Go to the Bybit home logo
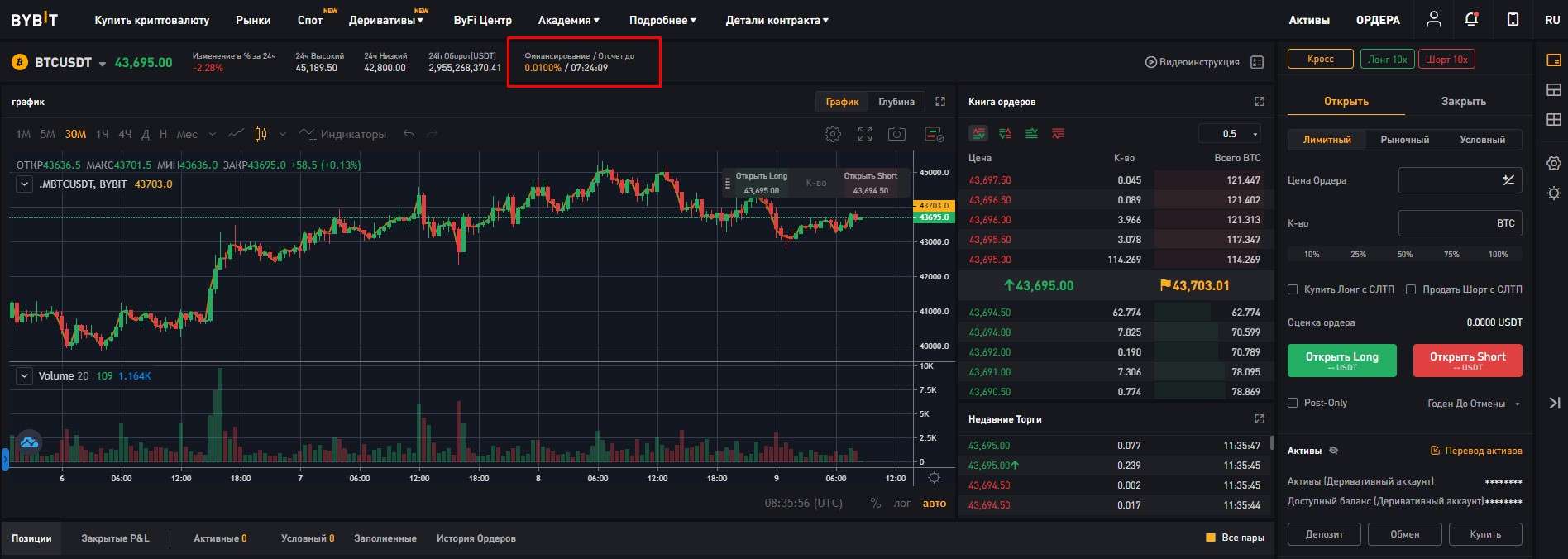The image size is (1568, 559). click(x=34, y=19)
